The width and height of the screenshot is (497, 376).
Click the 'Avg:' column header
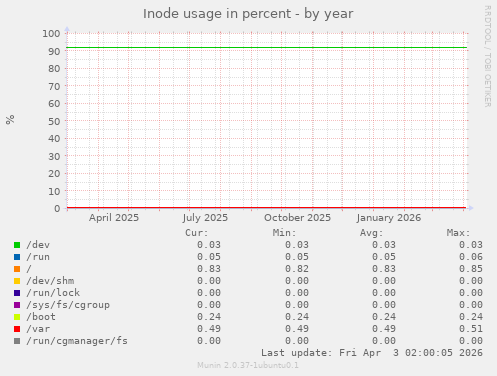click(x=371, y=233)
